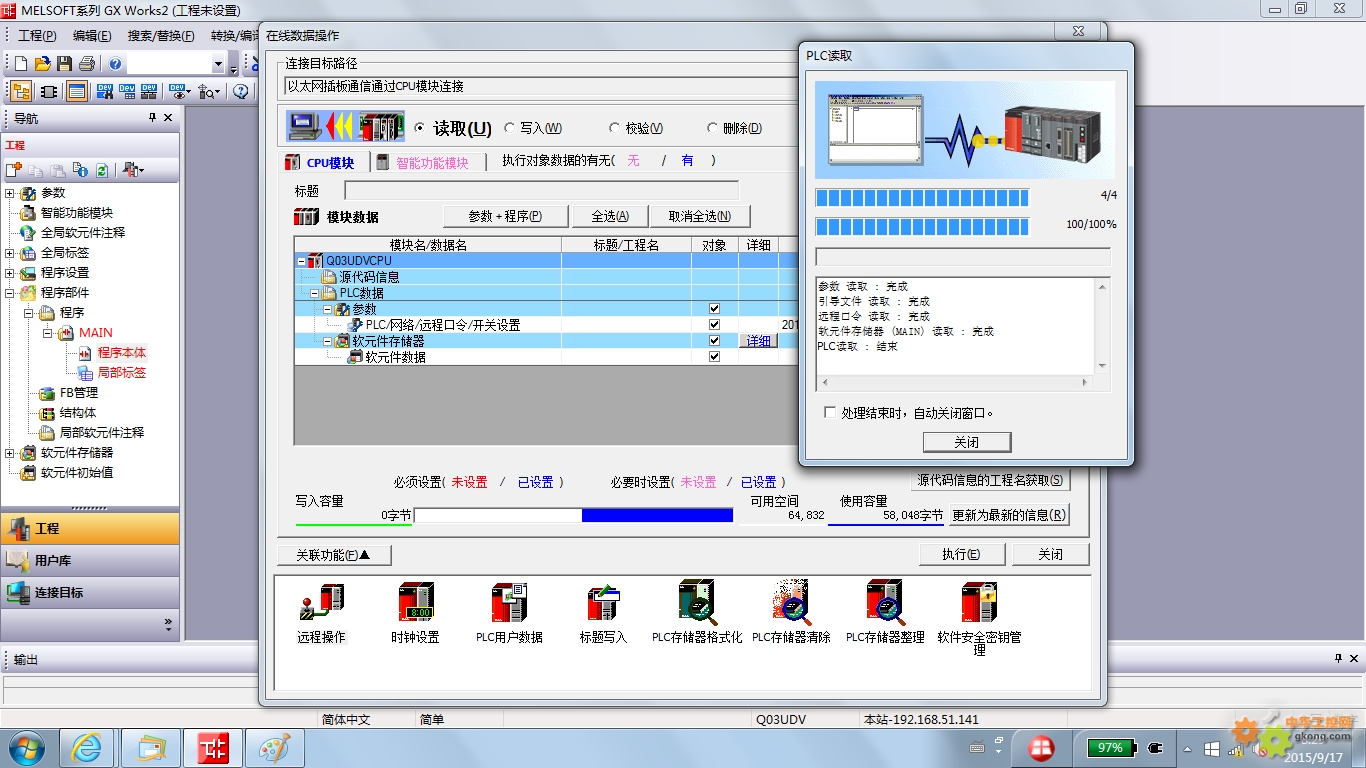This screenshot has height=768, width=1366.
Task: Click 更新为最新的信息(R) button
Action: point(1008,515)
